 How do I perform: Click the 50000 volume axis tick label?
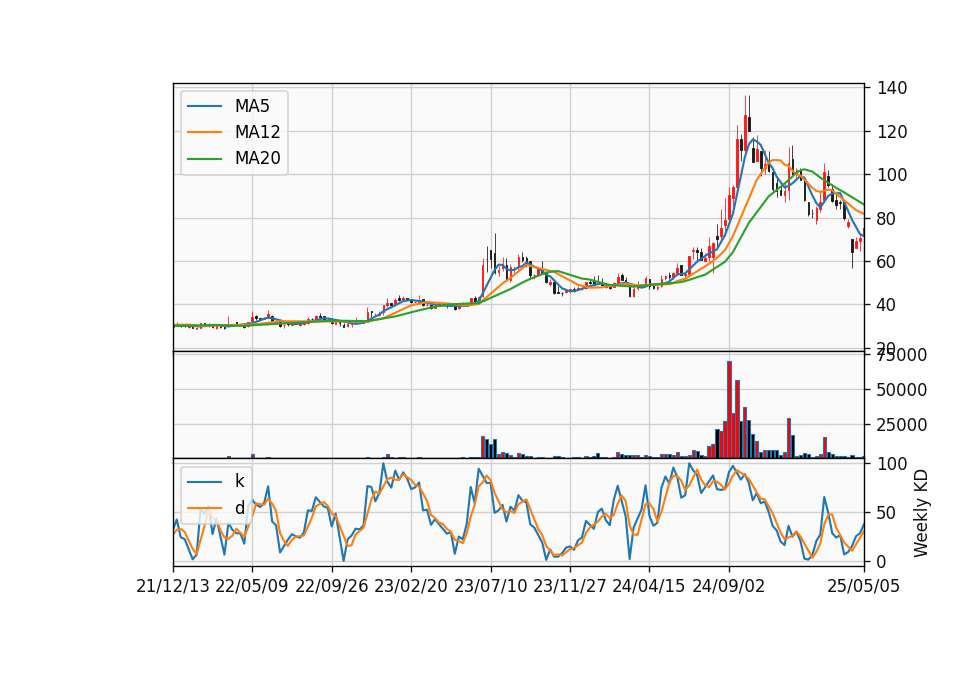(901, 389)
